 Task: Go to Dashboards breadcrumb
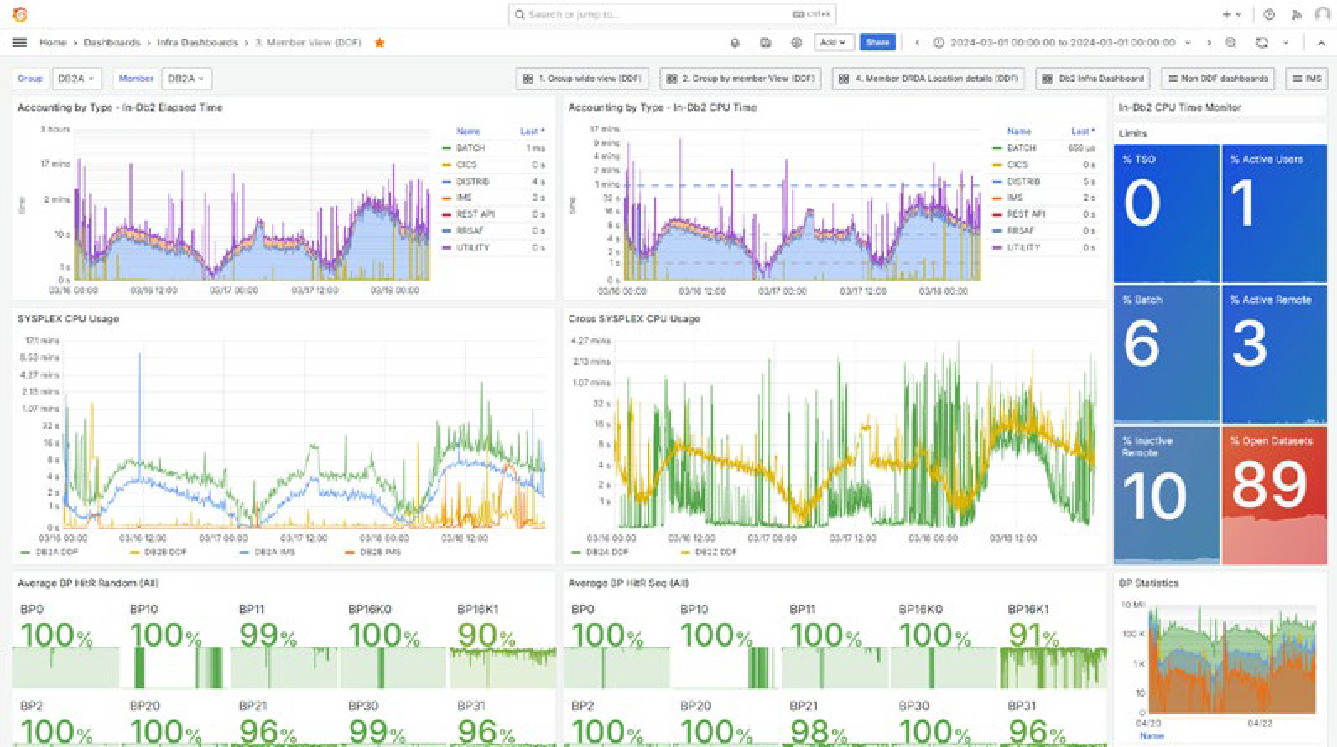[x=112, y=43]
